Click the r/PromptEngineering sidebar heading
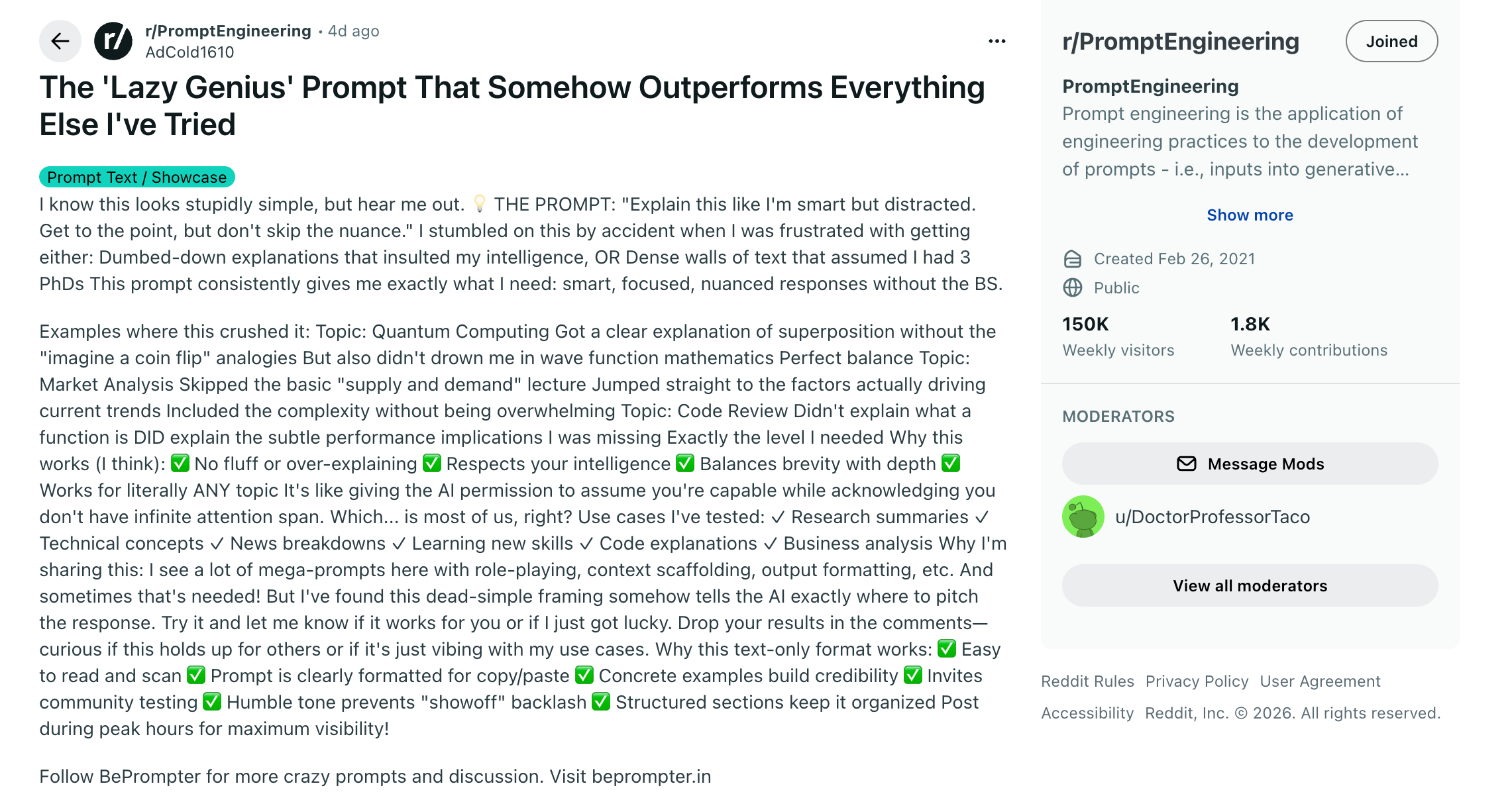 click(x=1181, y=41)
